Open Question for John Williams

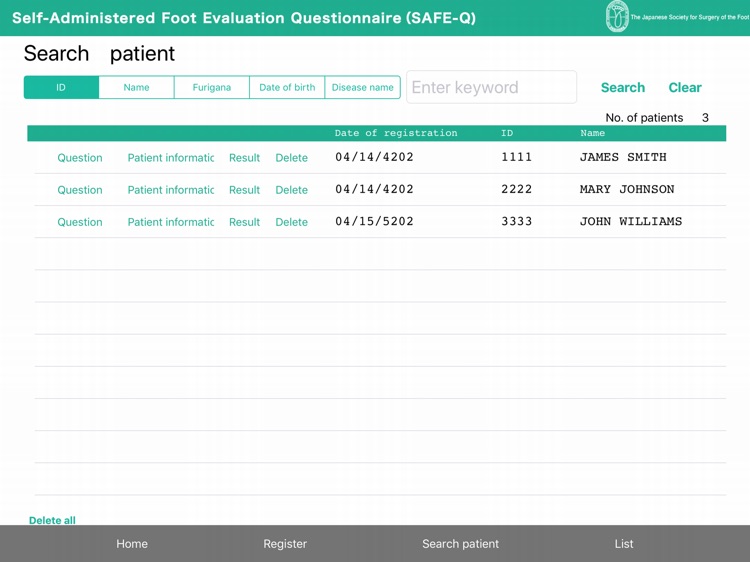80,222
